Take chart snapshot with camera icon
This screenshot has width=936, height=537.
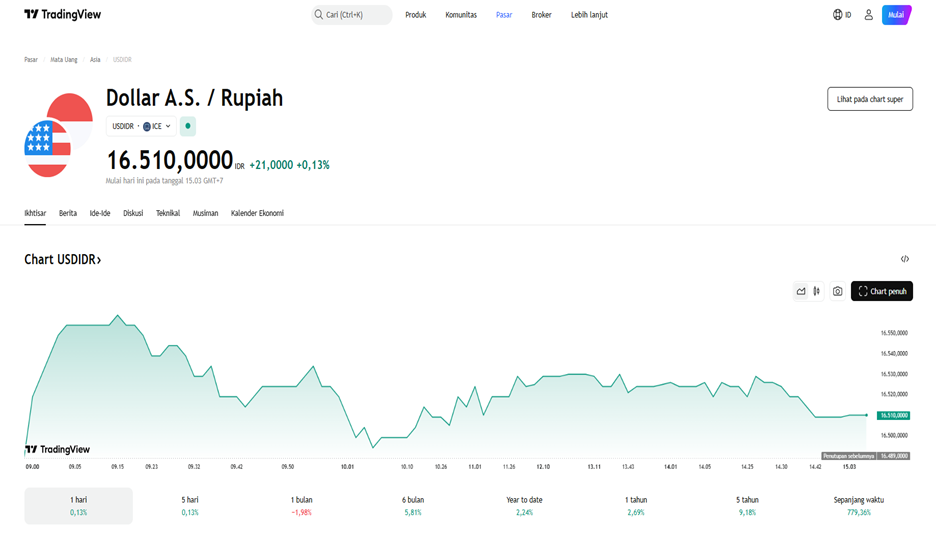pyautogui.click(x=837, y=291)
